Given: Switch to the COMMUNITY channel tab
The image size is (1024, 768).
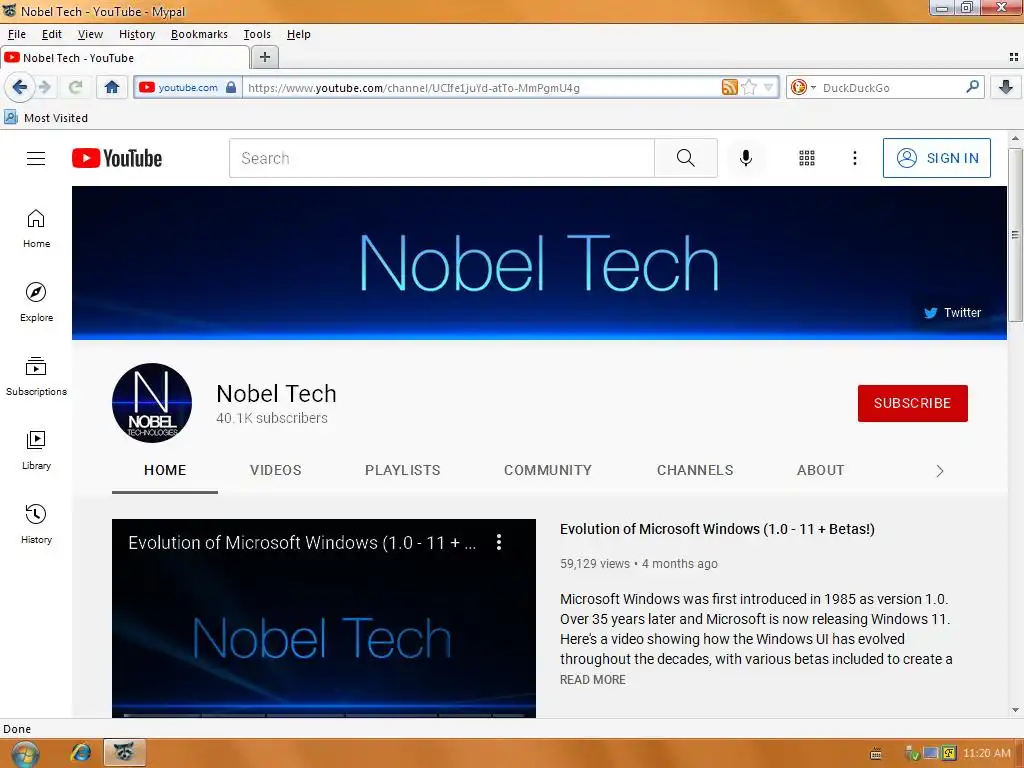Looking at the screenshot, I should pos(547,470).
